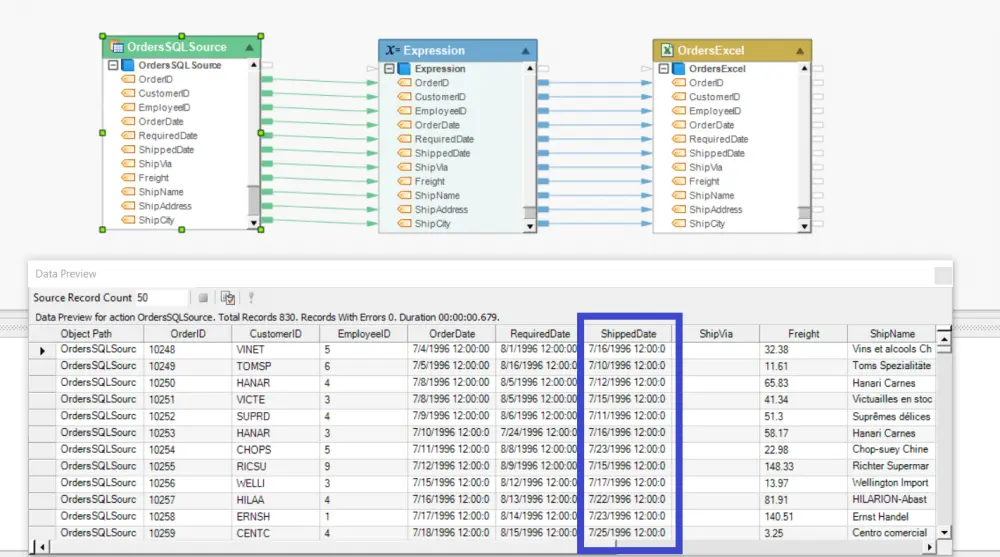Select the OrdersSQL Source root tree label
Viewport: 1000px width, 557px height.
pyautogui.click(x=180, y=65)
